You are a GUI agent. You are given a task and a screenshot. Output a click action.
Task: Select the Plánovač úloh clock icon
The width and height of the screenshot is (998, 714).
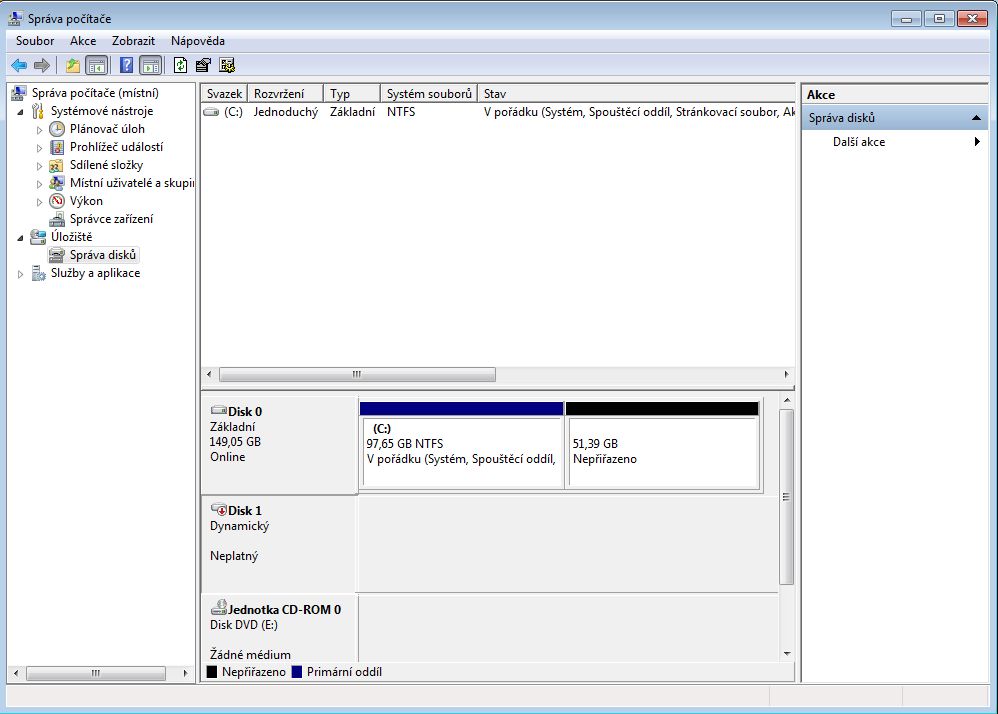pos(57,129)
